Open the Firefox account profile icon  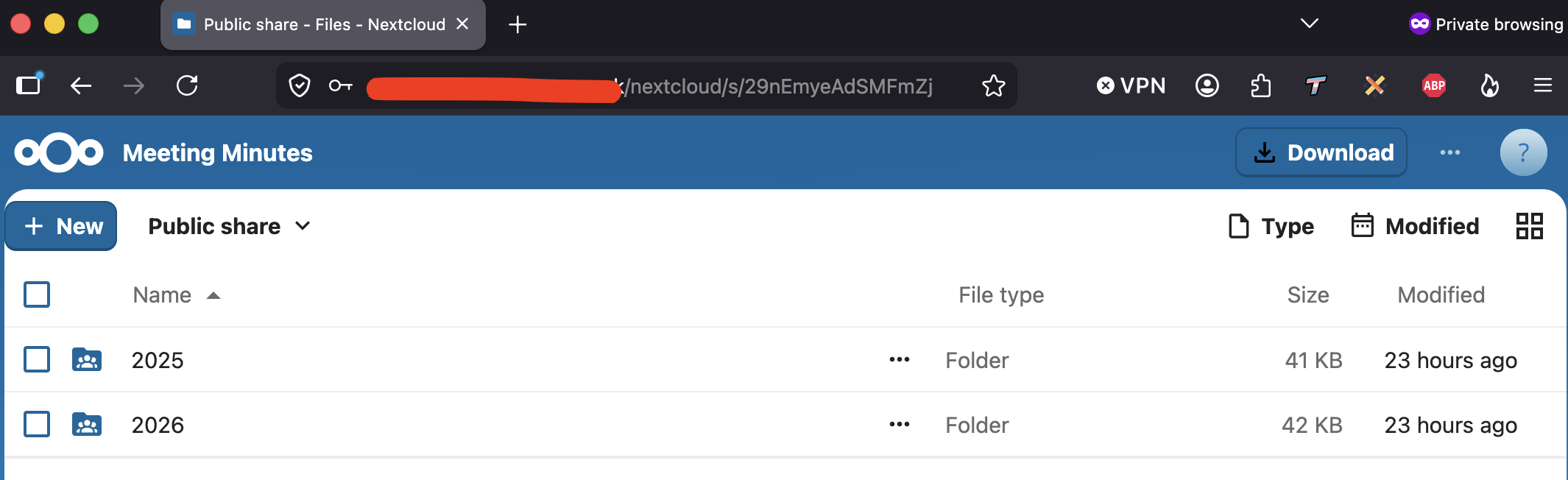pyautogui.click(x=1207, y=86)
